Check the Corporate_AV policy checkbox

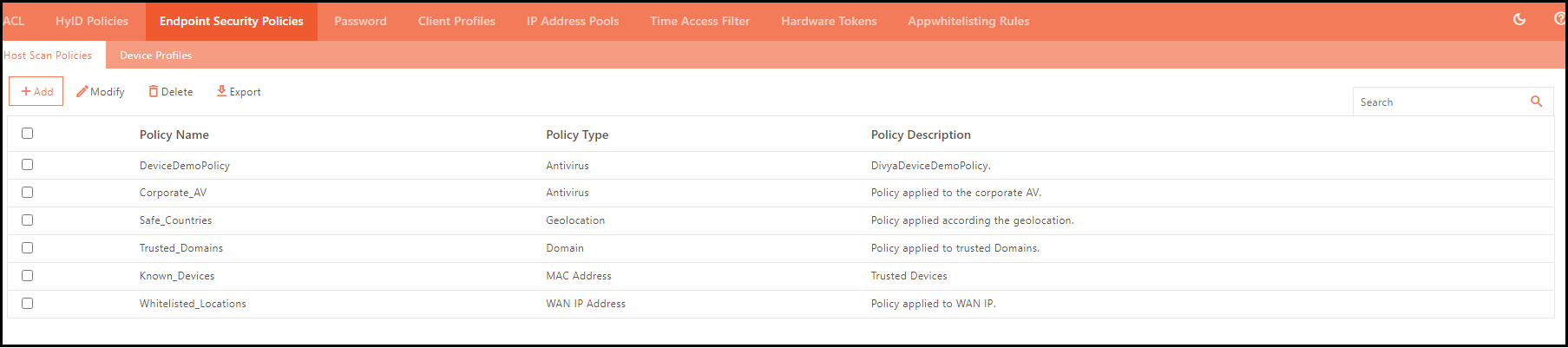28,193
